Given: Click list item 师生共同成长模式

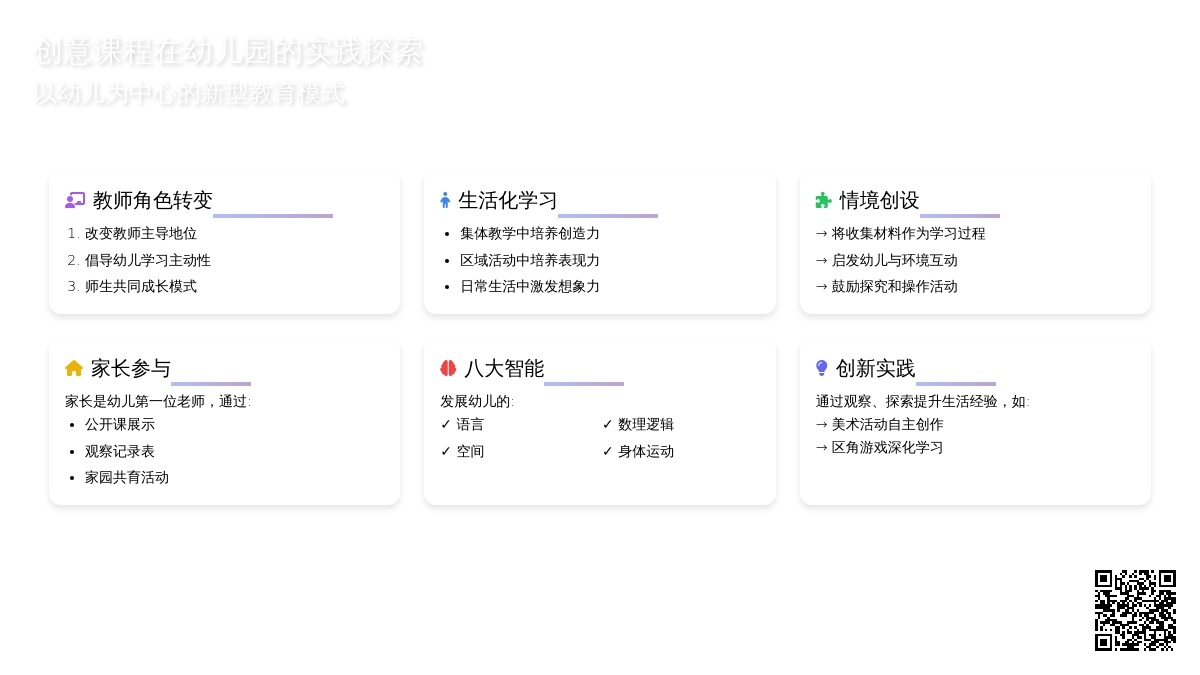Looking at the screenshot, I should [x=141, y=286].
